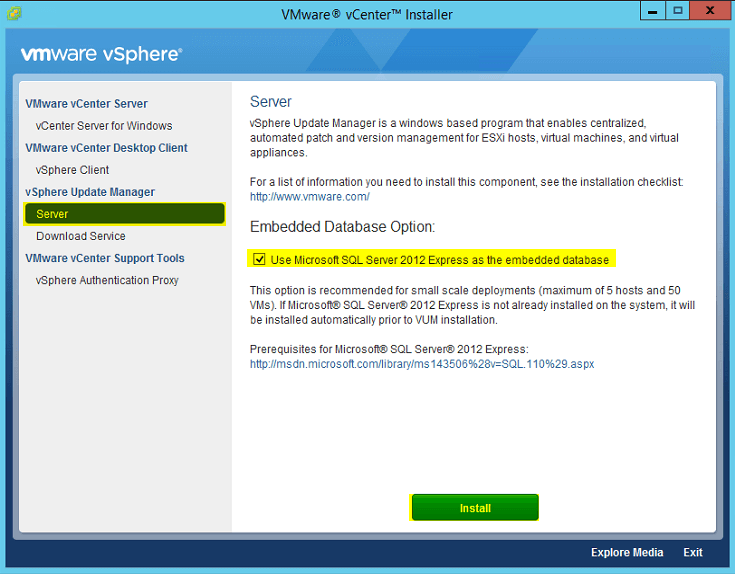This screenshot has height=574, width=735.
Task: Open the msdn.microsoft.com prerequisites link
Action: pos(422,364)
